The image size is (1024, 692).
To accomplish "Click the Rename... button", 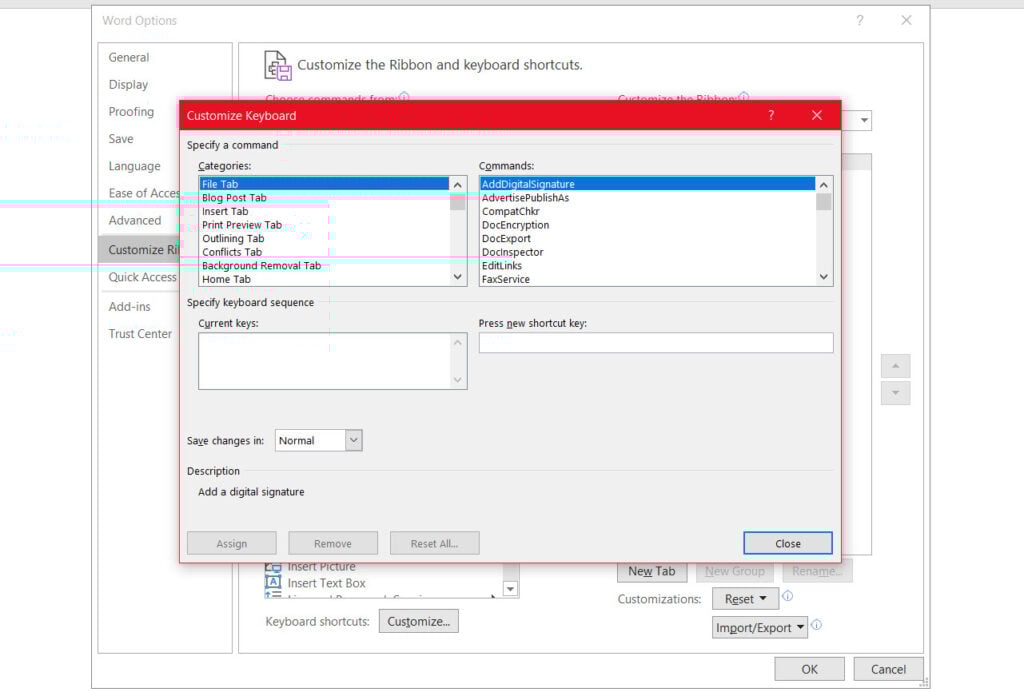I will (x=817, y=571).
